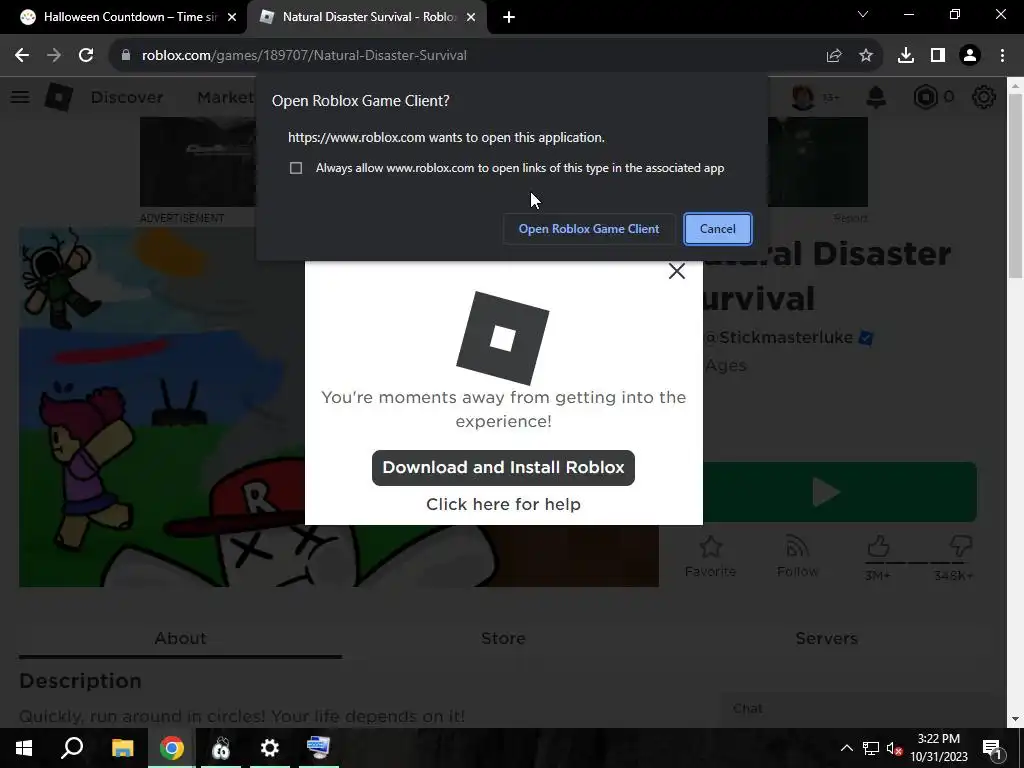1024x768 pixels.
Task: Open the Chrome profile avatar
Action: tap(970, 56)
